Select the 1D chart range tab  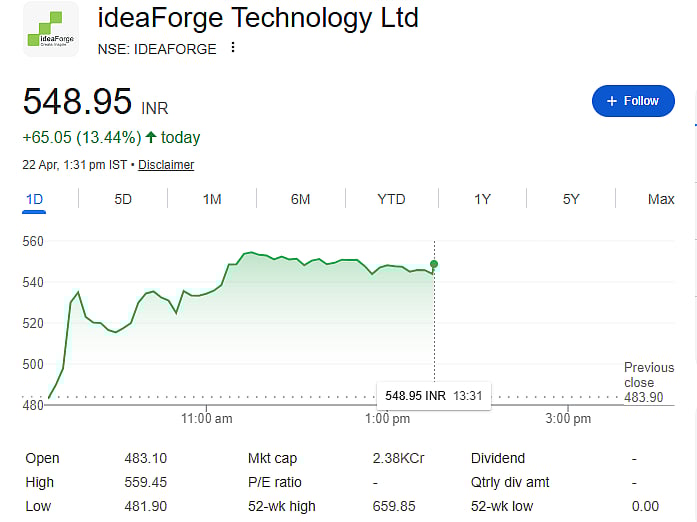coord(34,199)
